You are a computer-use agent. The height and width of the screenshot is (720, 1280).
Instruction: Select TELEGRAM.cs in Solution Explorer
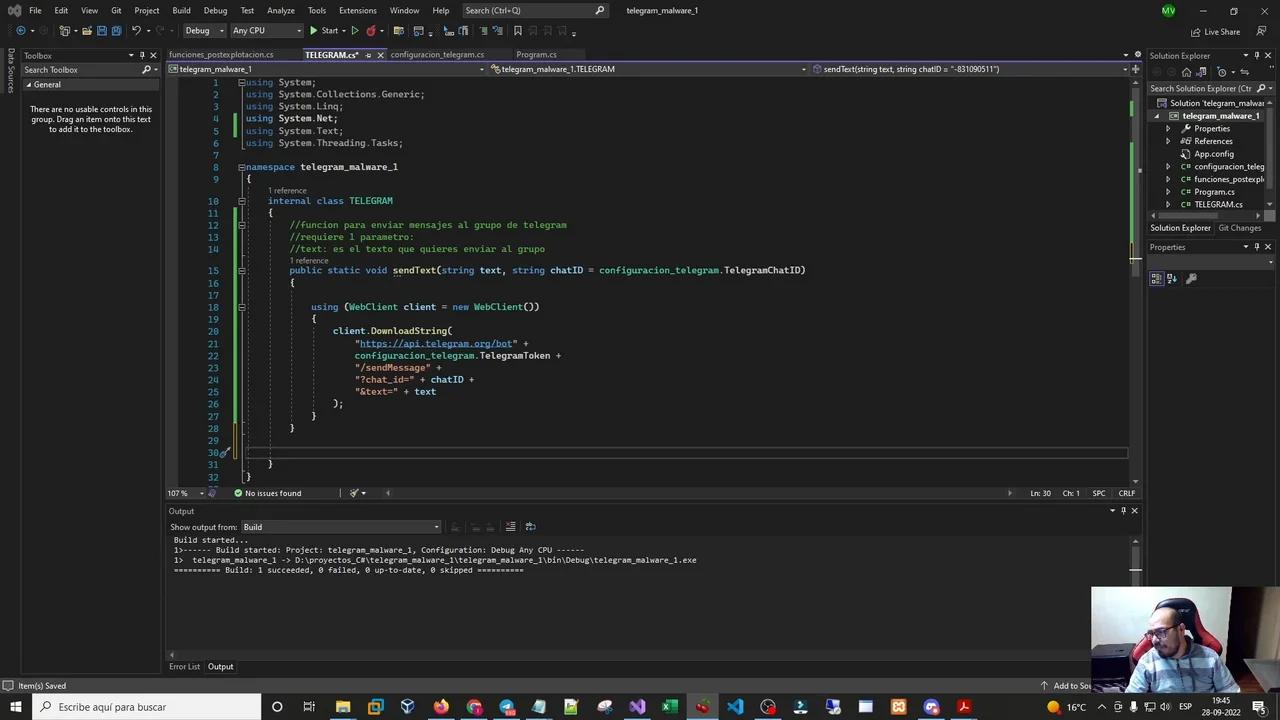tap(1218, 204)
